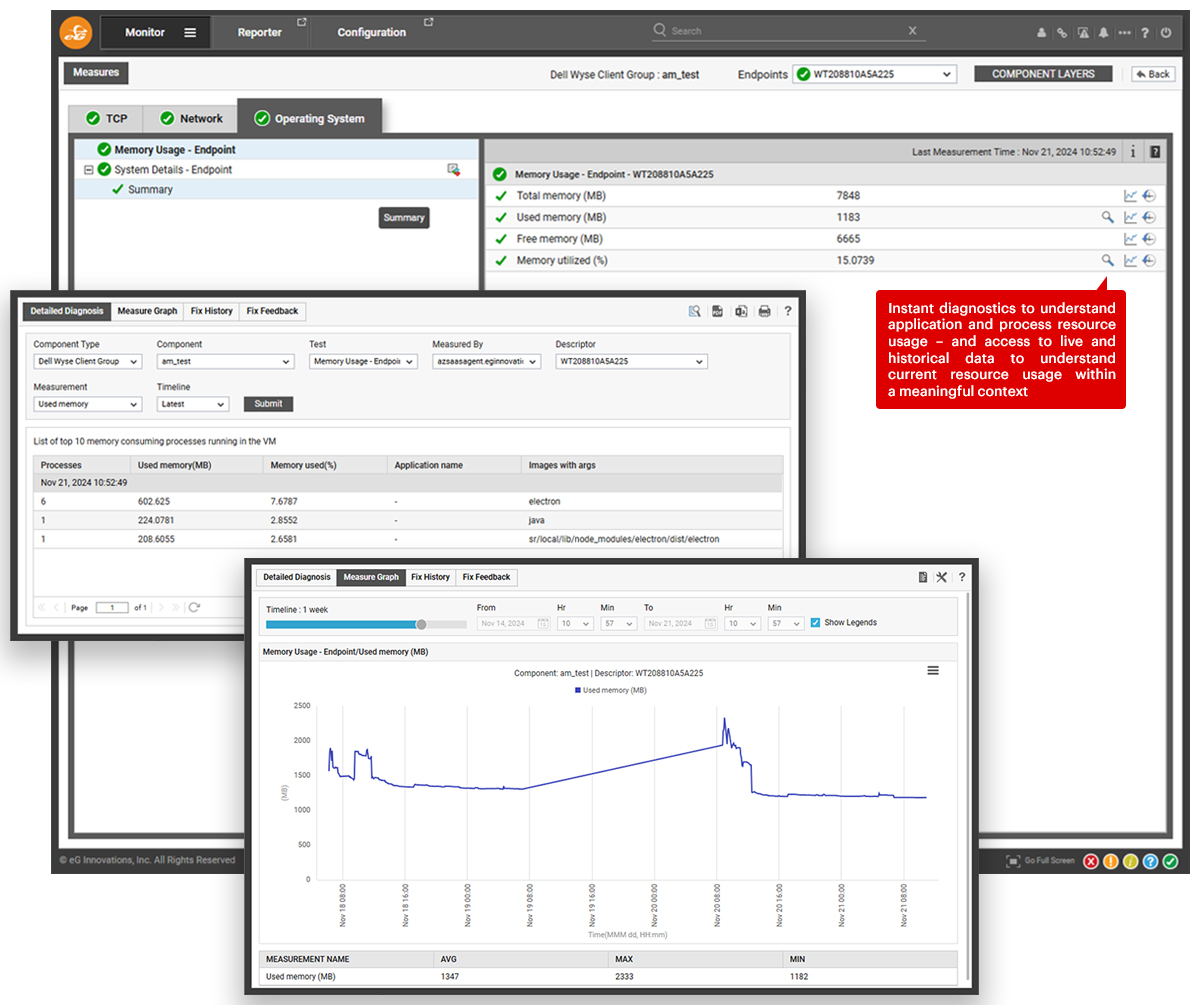Select the Operating System layer tab
This screenshot has height=1005, width=1200.
click(x=309, y=118)
